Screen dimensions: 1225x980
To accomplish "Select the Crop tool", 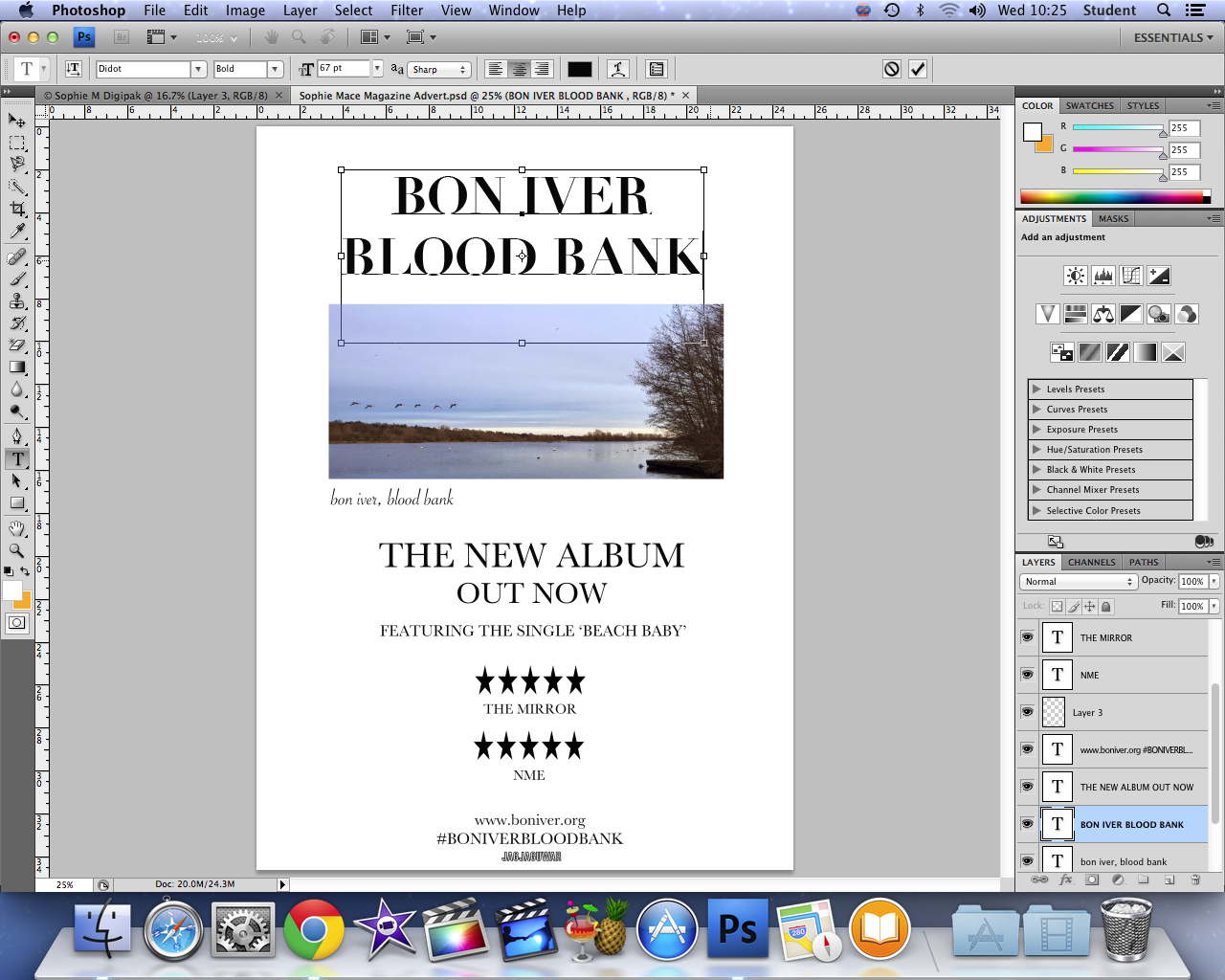I will (x=17, y=209).
